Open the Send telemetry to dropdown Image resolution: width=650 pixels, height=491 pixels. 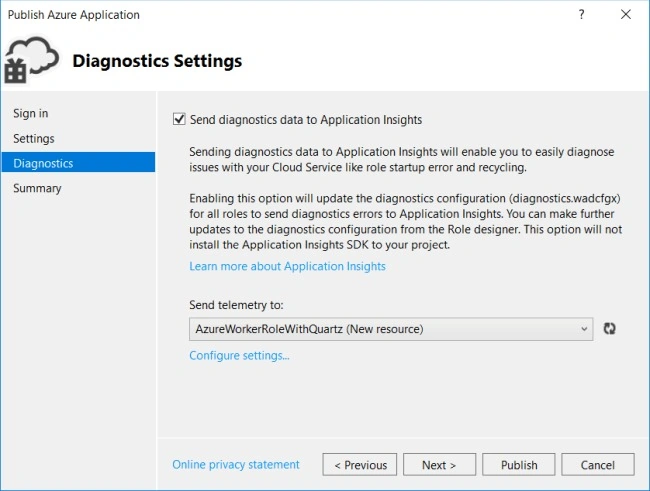tap(391, 329)
